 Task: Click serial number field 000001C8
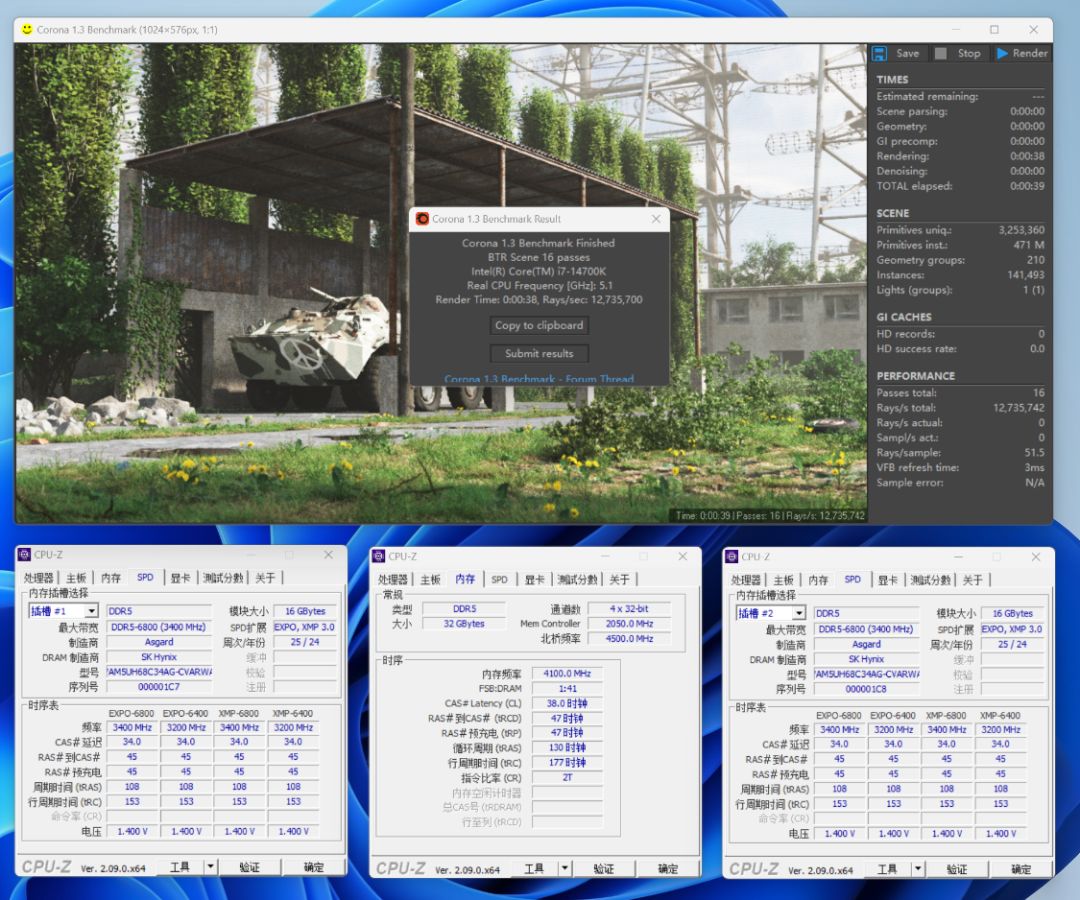pos(866,689)
